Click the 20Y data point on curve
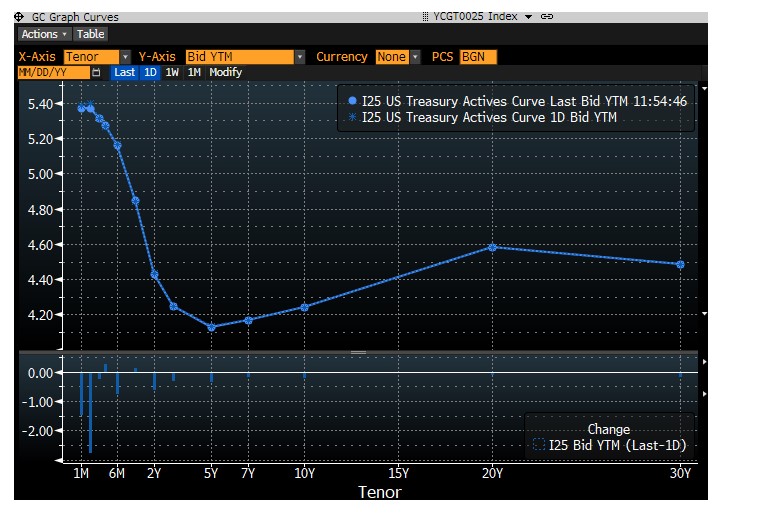 pyautogui.click(x=492, y=247)
